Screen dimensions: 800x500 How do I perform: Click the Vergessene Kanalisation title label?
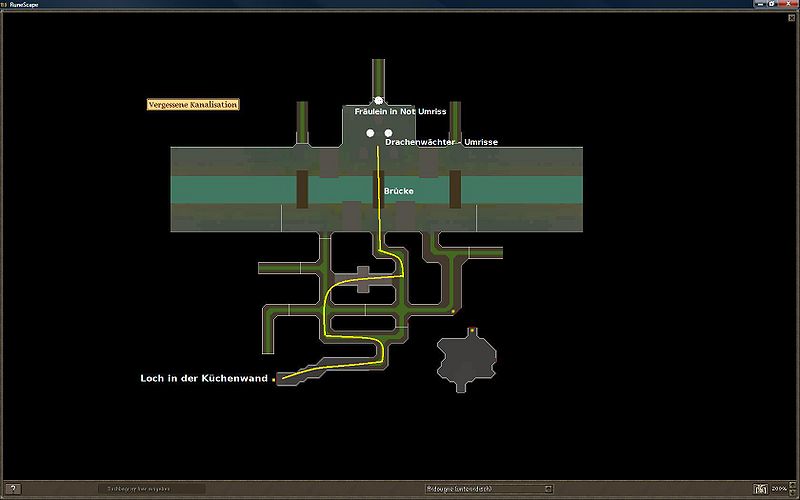point(192,104)
